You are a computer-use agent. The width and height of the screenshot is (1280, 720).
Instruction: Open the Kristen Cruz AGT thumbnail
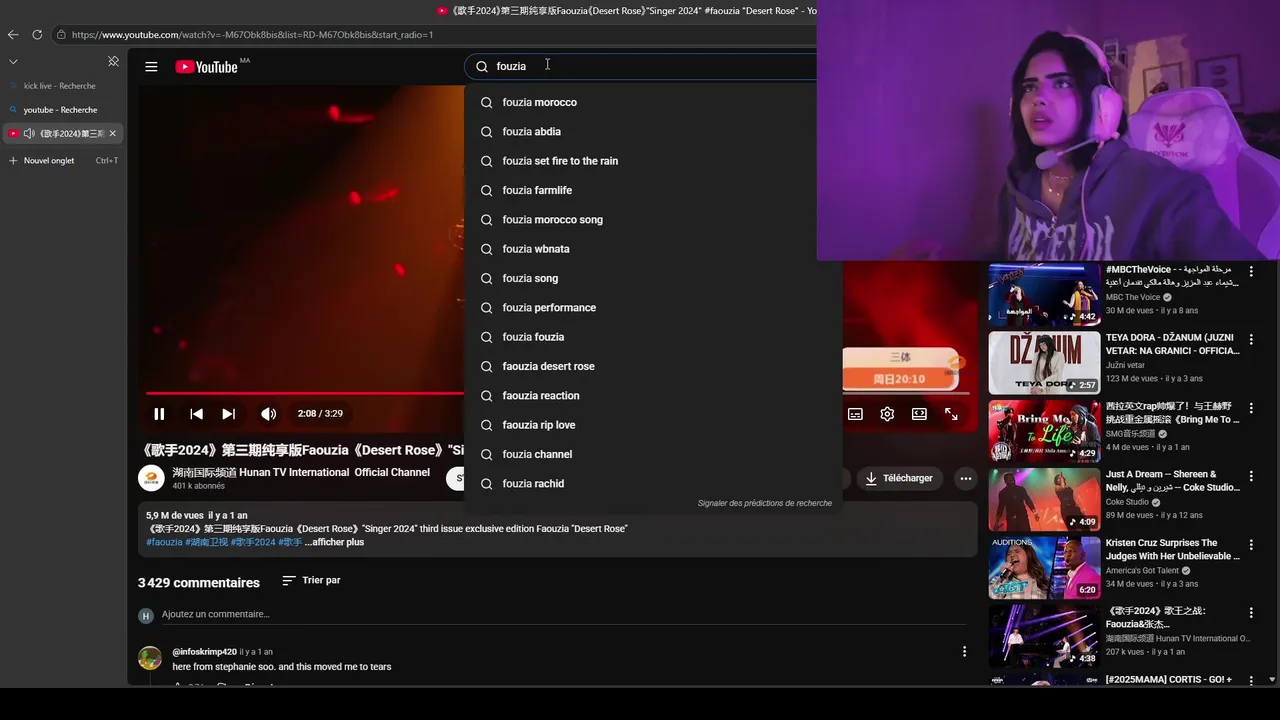click(1044, 567)
